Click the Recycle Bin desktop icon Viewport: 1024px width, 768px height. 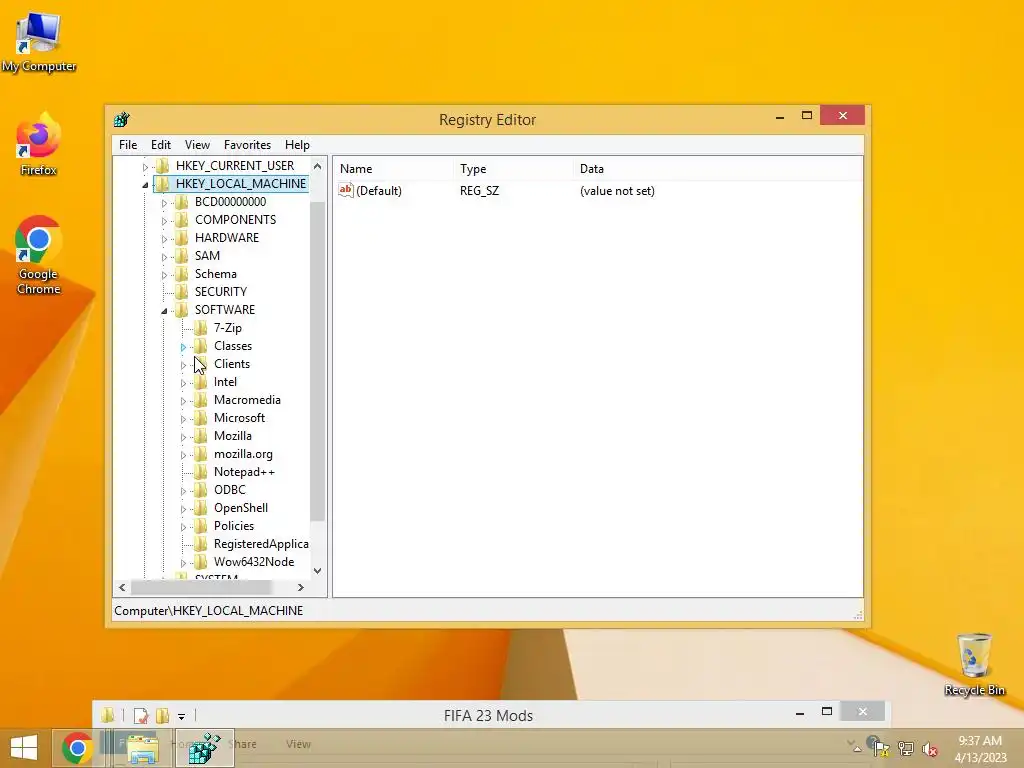tap(974, 664)
